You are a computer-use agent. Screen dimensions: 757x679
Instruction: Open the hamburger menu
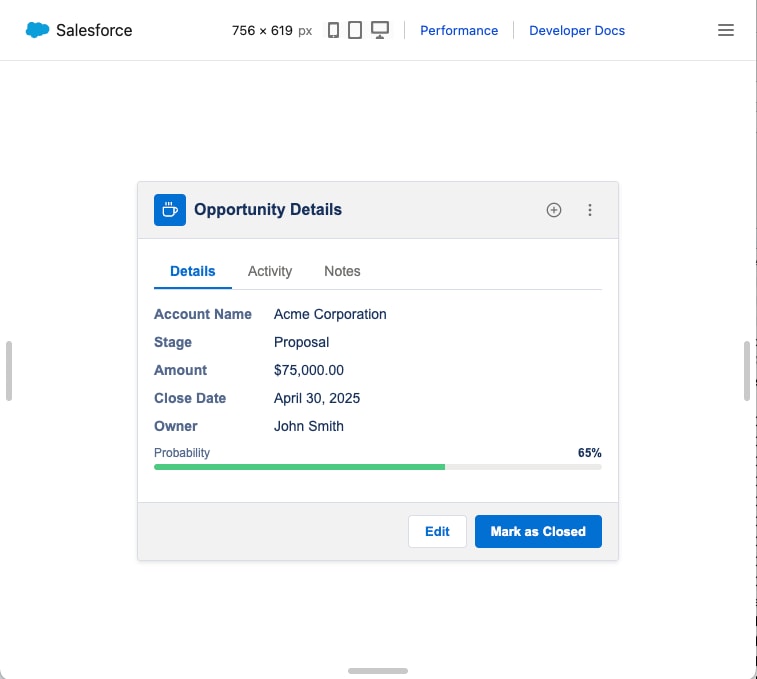click(x=726, y=30)
